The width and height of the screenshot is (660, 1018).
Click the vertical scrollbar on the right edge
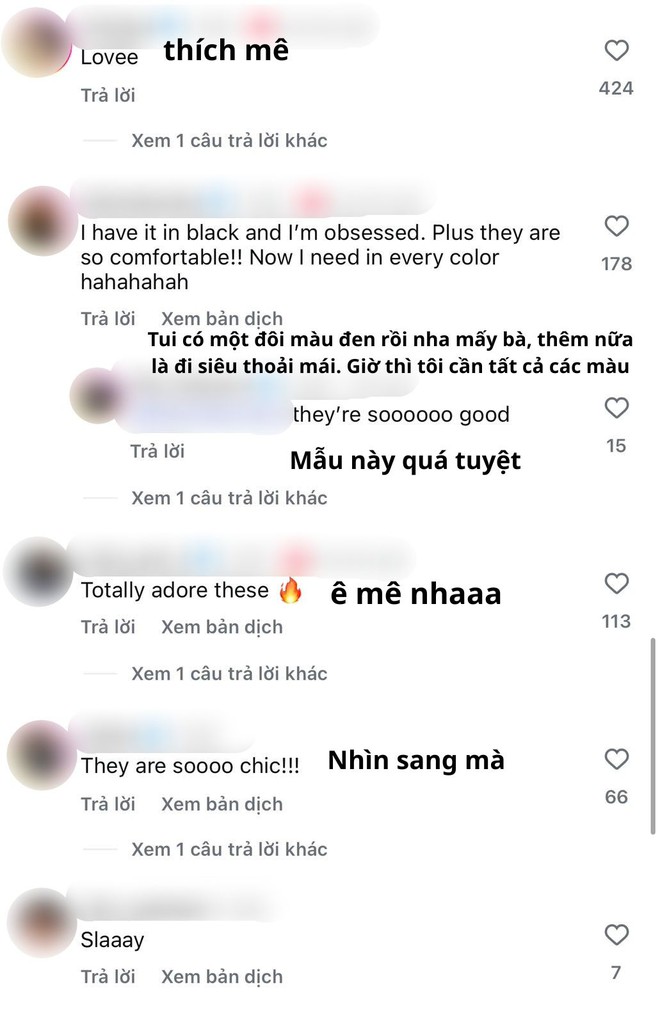pyautogui.click(x=652, y=736)
